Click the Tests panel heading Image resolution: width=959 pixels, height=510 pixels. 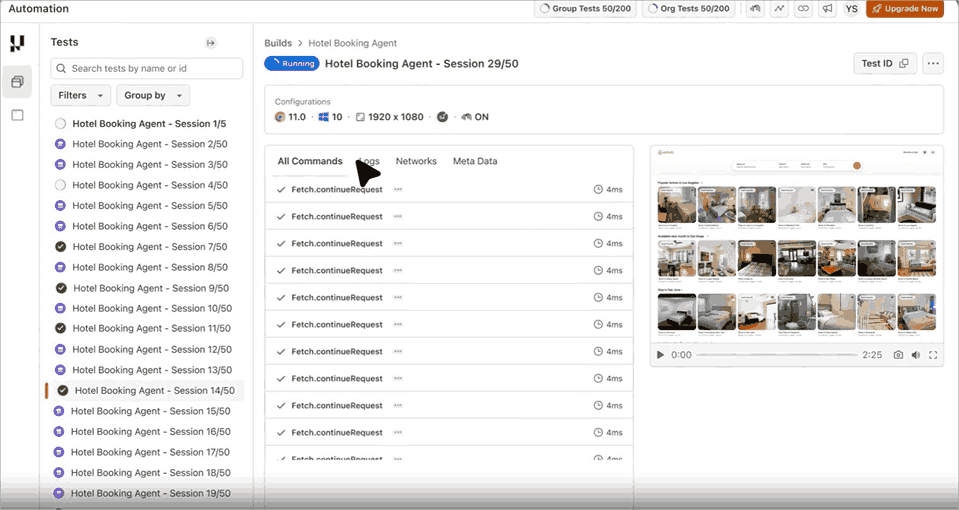pyautogui.click(x=64, y=42)
